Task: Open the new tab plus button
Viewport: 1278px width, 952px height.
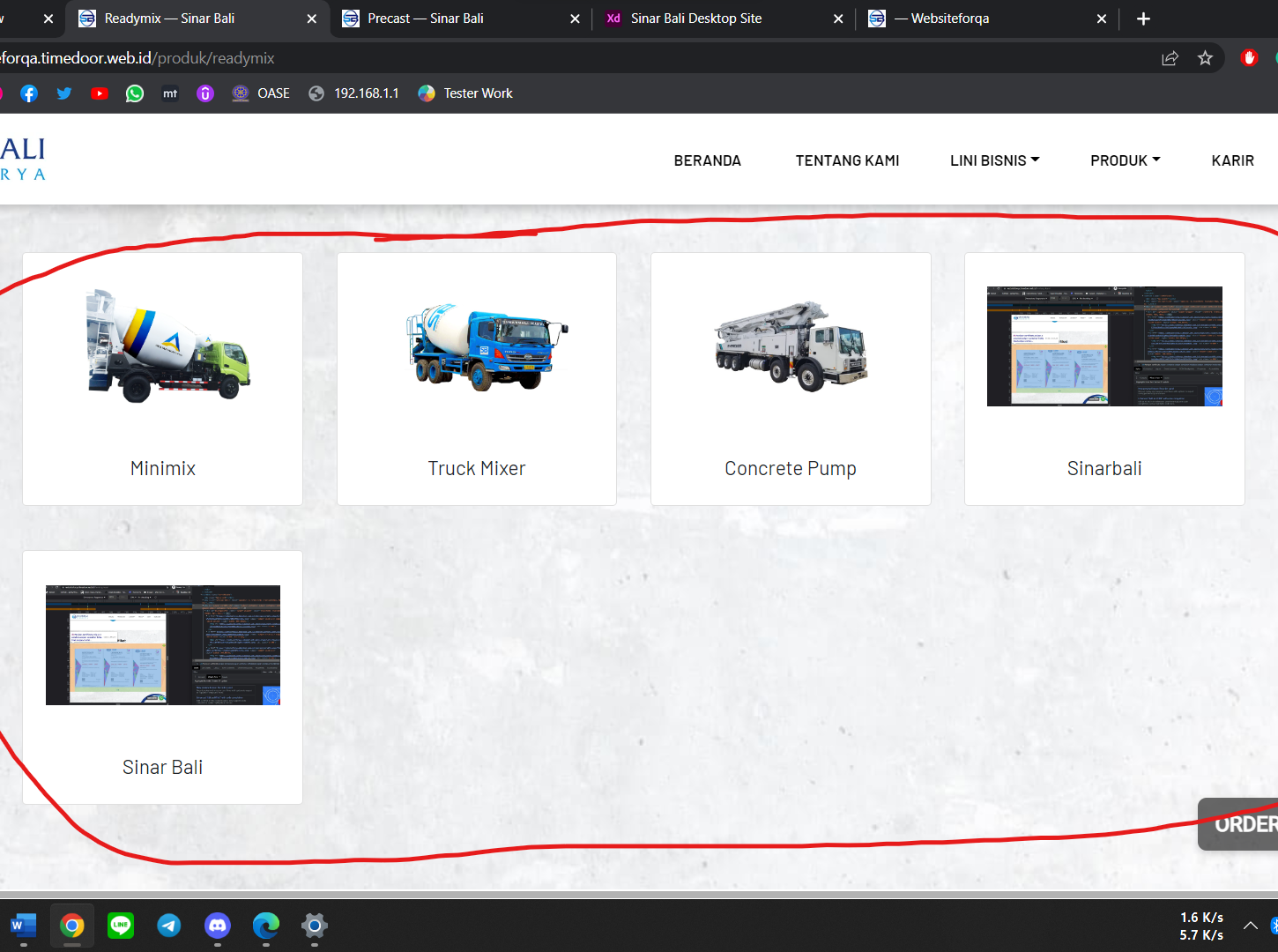Action: [1143, 19]
